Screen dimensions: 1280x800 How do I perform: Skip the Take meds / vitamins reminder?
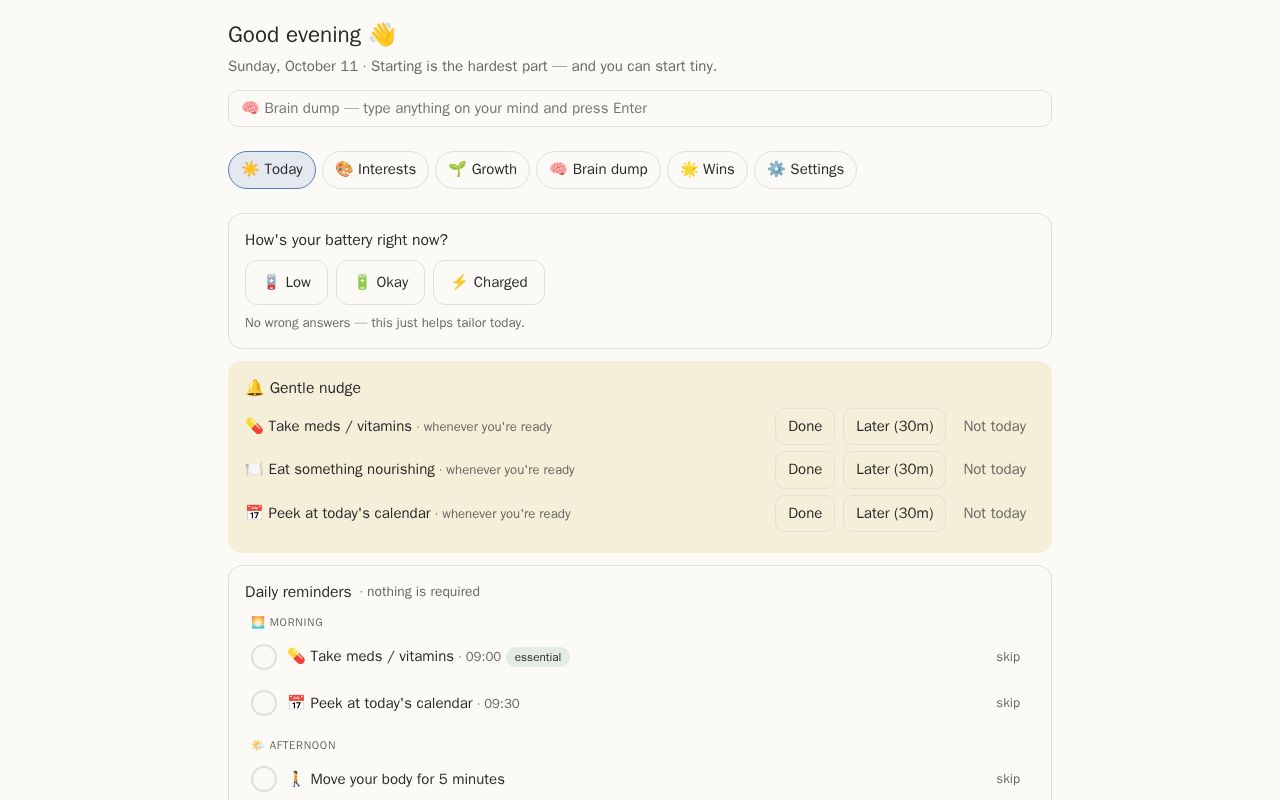1008,657
